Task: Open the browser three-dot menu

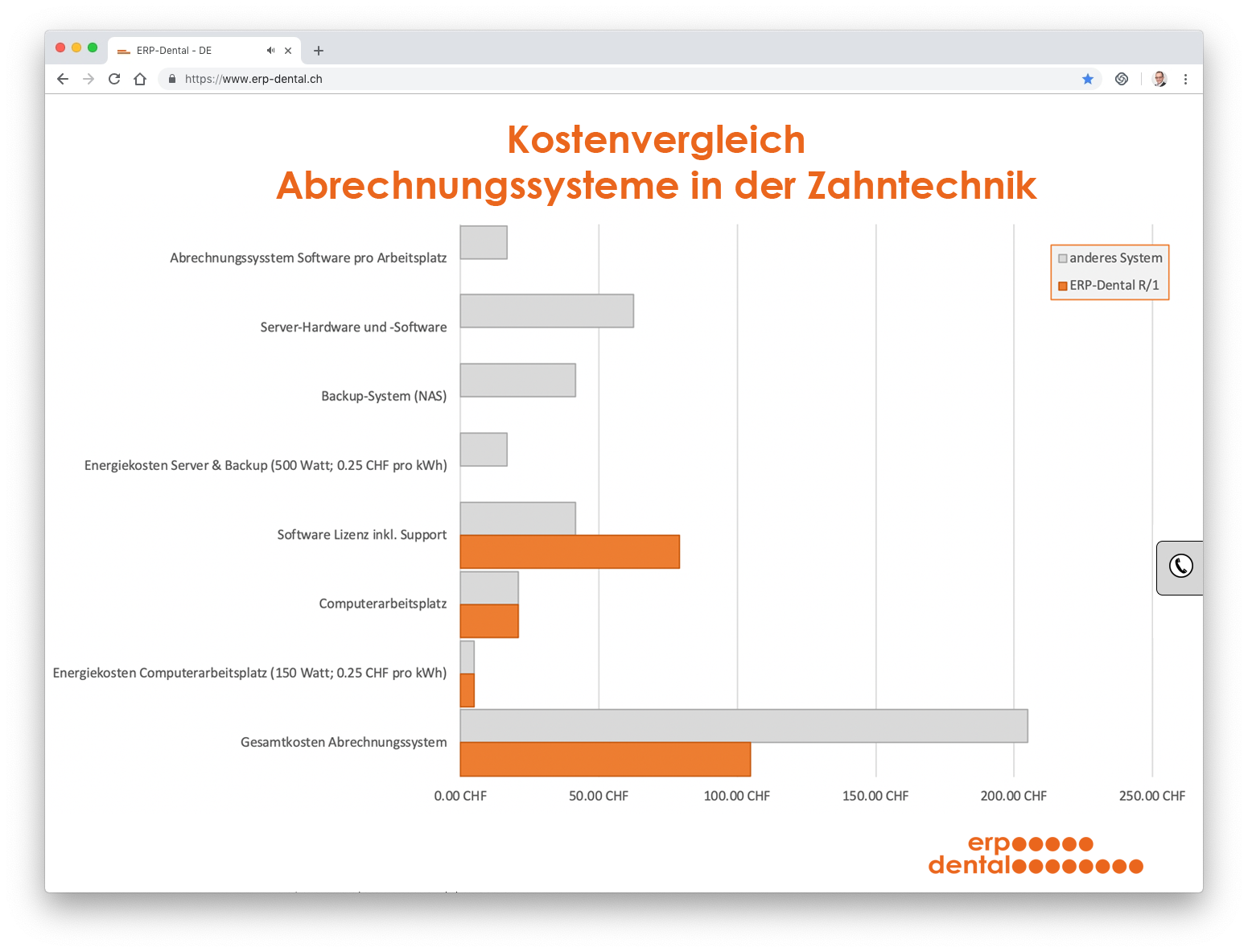Action: click(x=1185, y=79)
